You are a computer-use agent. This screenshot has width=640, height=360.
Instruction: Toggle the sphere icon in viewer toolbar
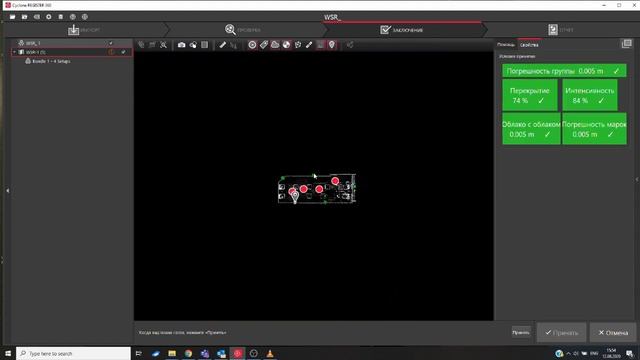[287, 45]
